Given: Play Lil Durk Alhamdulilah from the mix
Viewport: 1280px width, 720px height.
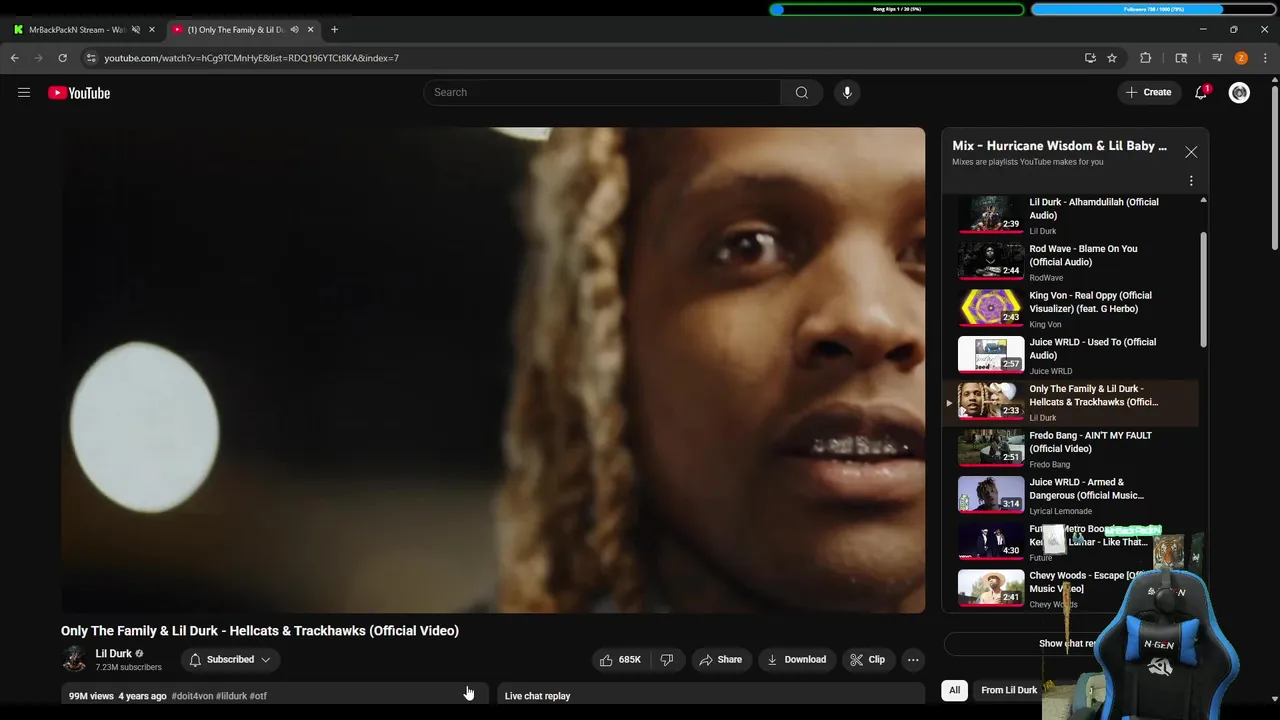Looking at the screenshot, I should (1070, 215).
